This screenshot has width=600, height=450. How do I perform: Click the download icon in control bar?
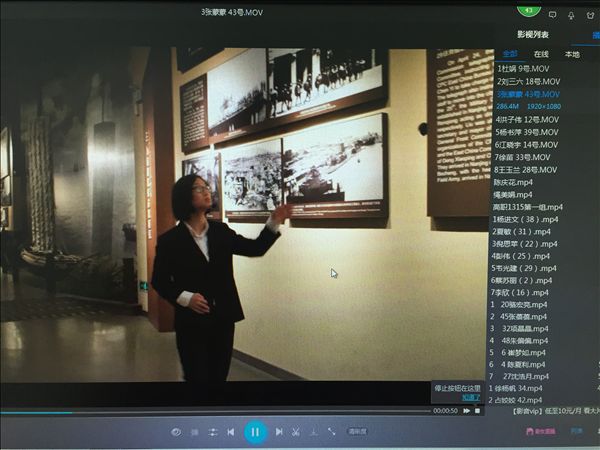tap(313, 432)
